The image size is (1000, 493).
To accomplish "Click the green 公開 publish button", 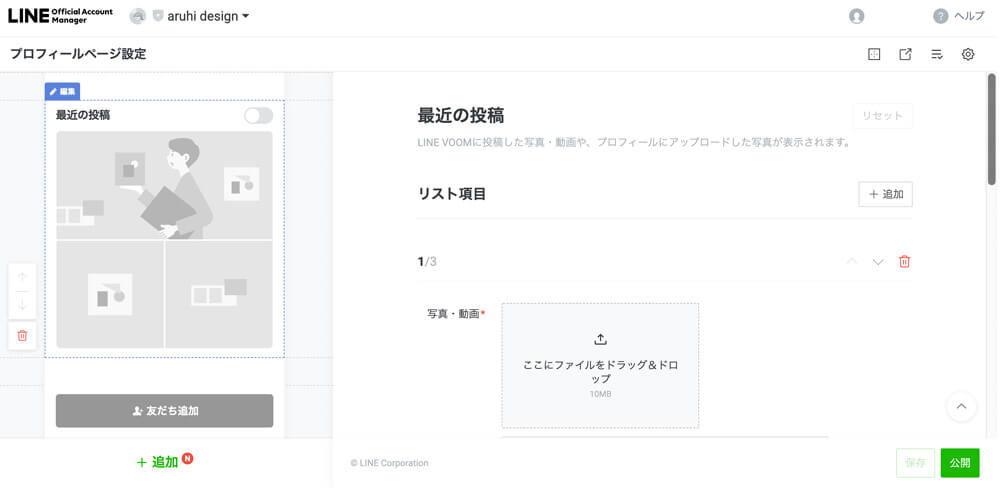I will [960, 463].
